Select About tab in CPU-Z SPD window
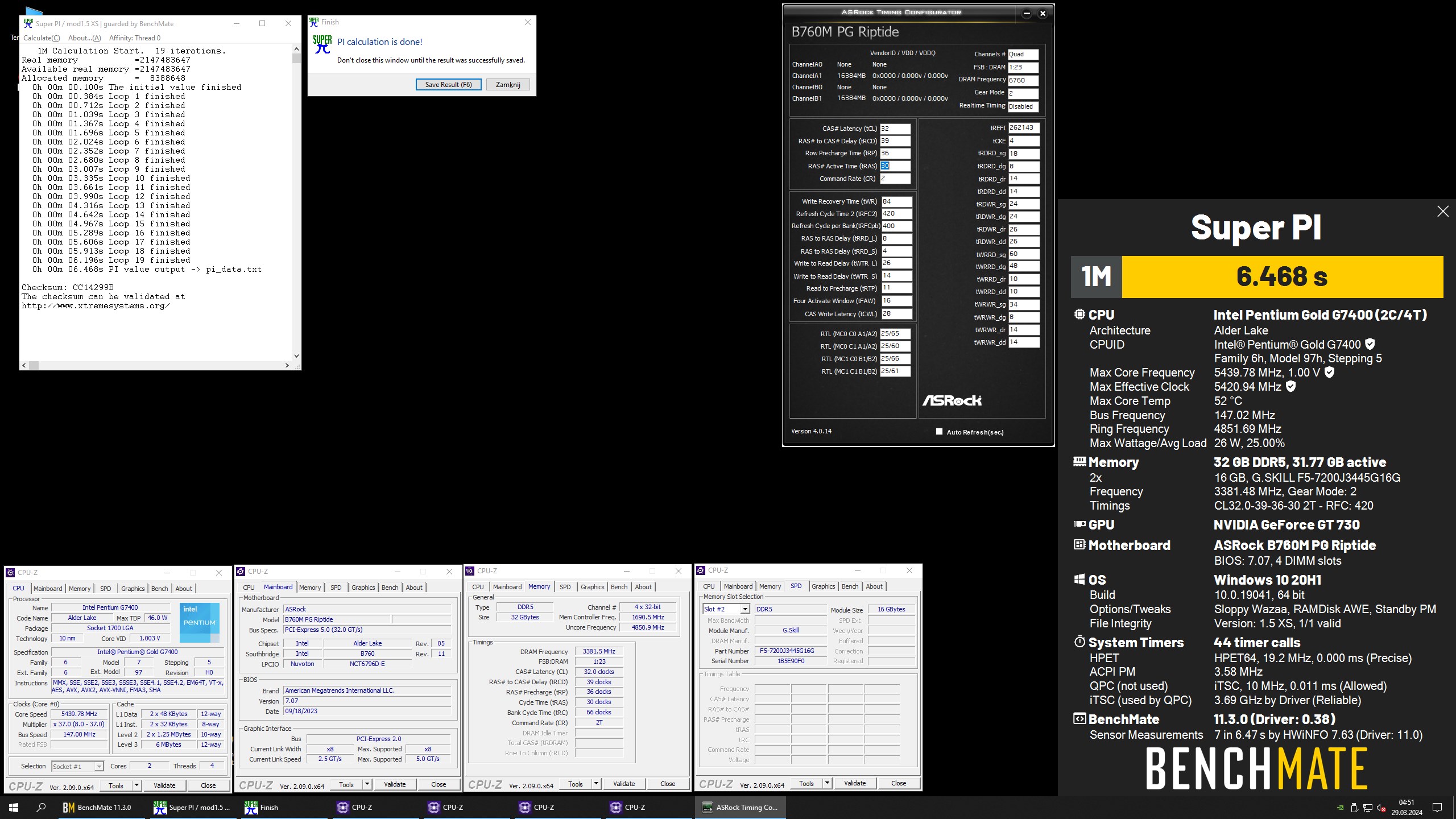The image size is (1456, 819). pyautogui.click(x=874, y=586)
